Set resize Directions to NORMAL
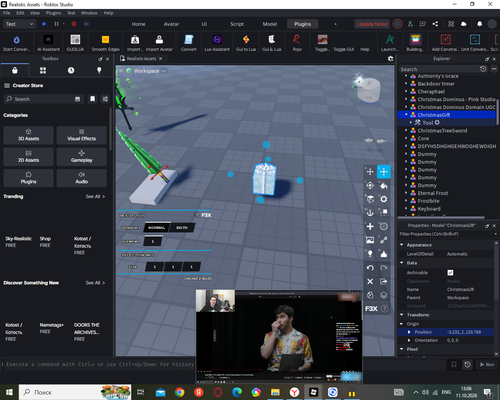The width and height of the screenshot is (500, 400). 157,228
